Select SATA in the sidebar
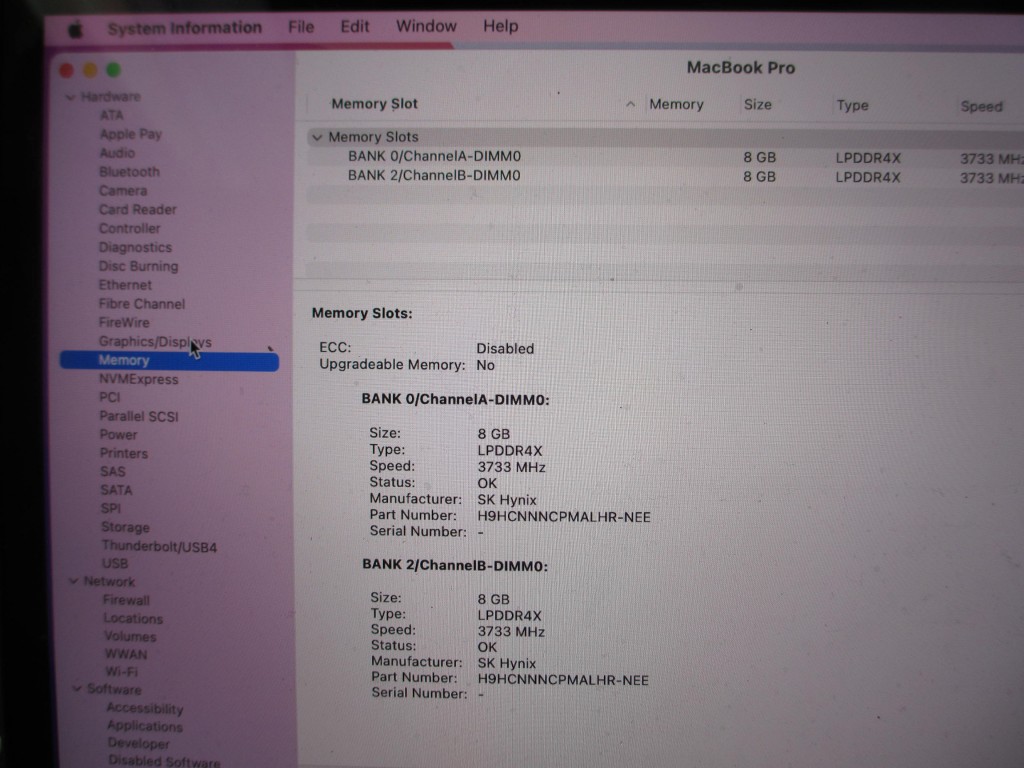This screenshot has width=1024, height=768. click(116, 489)
